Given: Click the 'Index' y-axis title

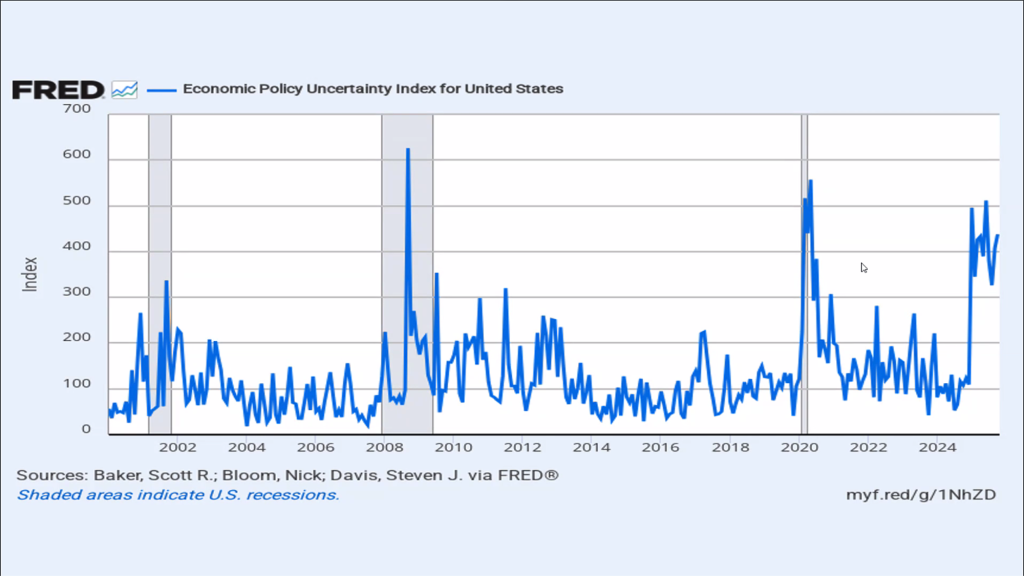Looking at the screenshot, I should tap(31, 274).
